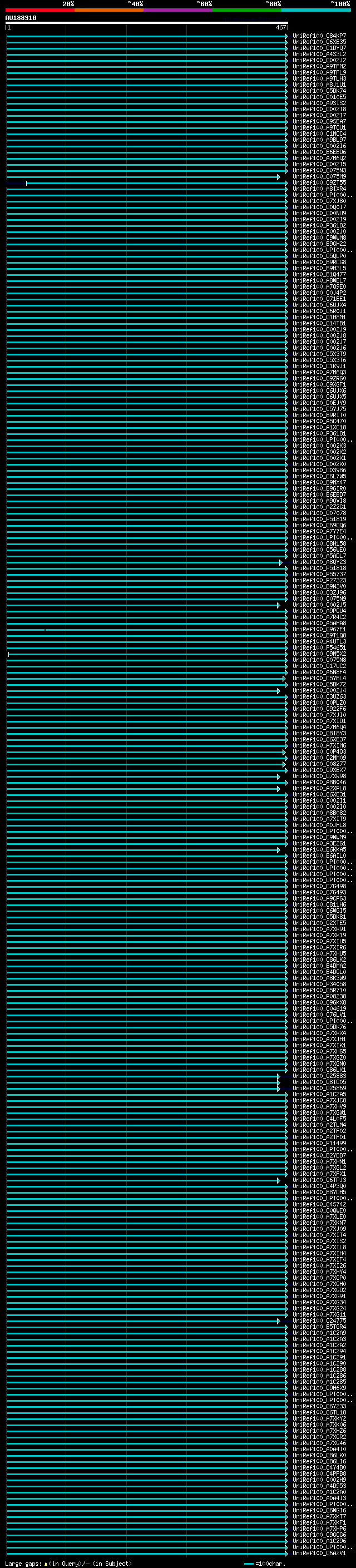Open hit UniRef100_Q9SEA7
The image size is (356, 1568).
click(x=319, y=122)
